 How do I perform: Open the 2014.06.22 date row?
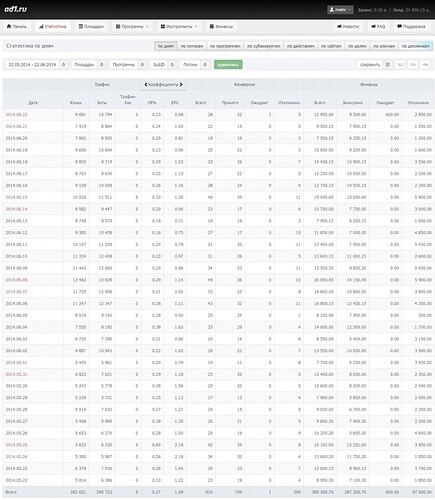click(x=16, y=115)
